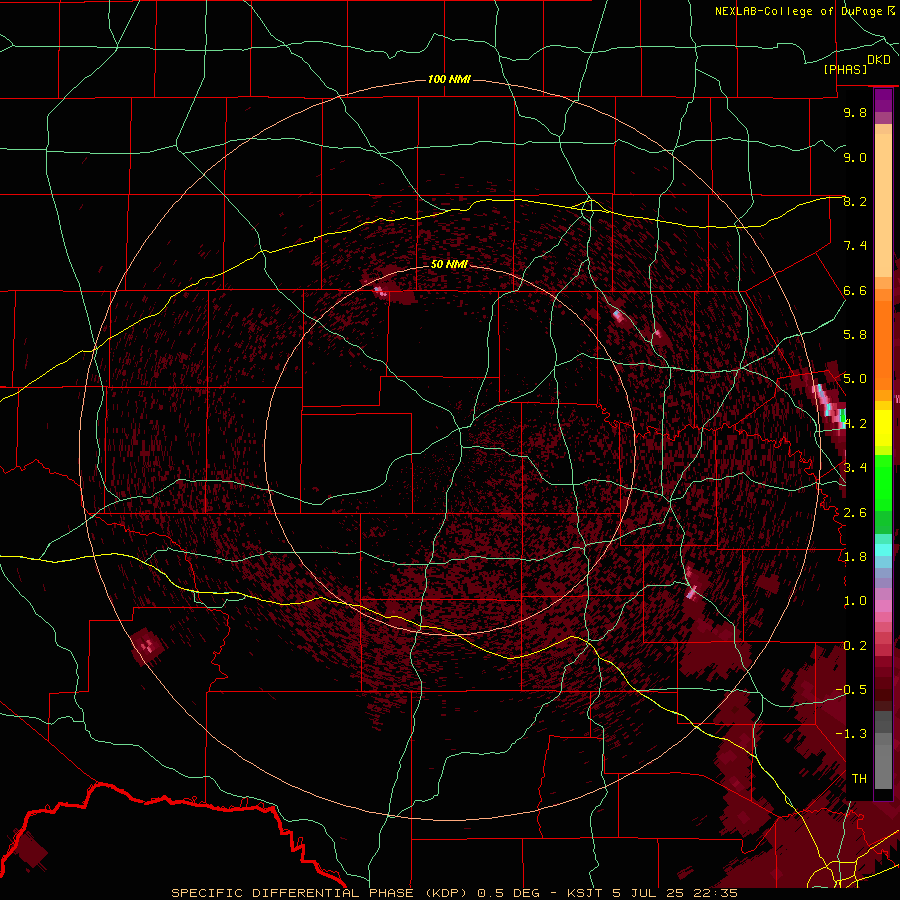Screen dimensions: 900x900
Task: Click the 5.8 value on the color scale
Action: tap(855, 335)
